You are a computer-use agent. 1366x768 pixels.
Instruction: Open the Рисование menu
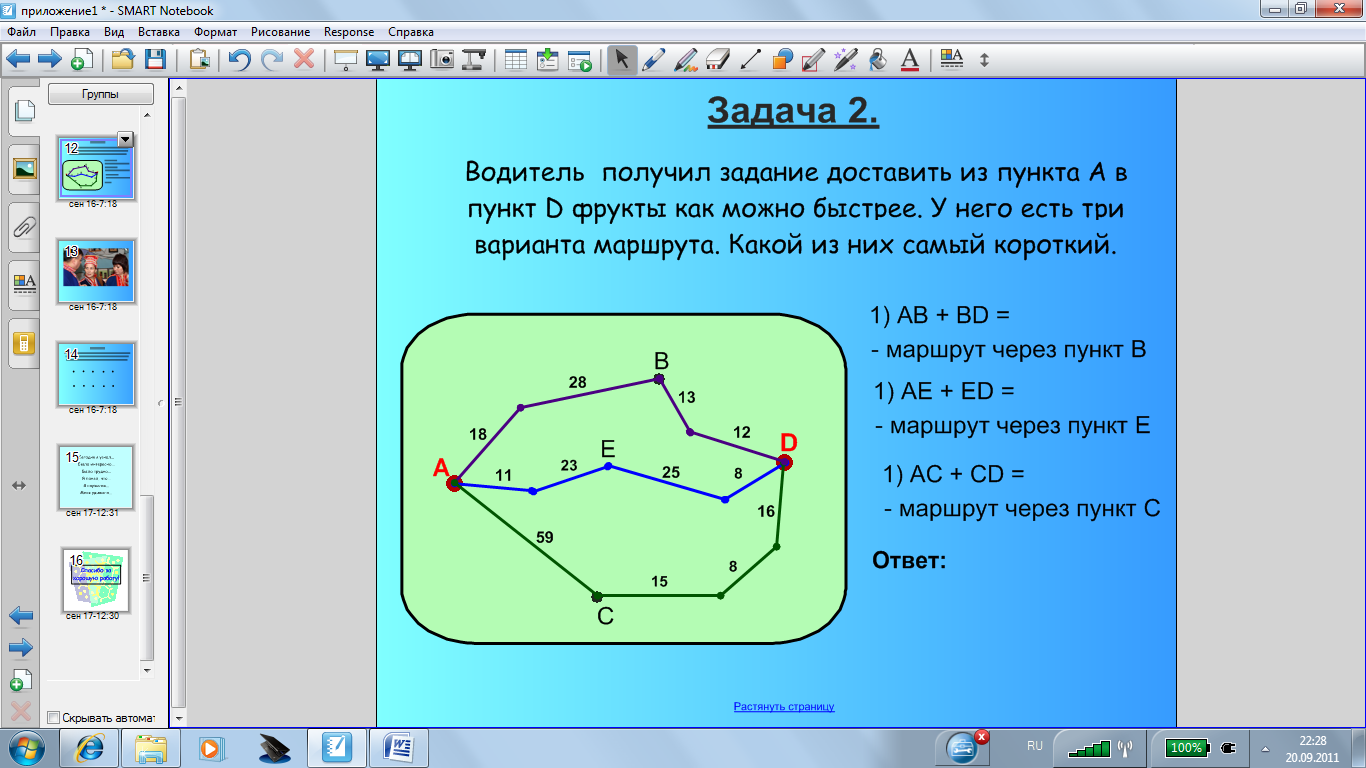point(281,32)
